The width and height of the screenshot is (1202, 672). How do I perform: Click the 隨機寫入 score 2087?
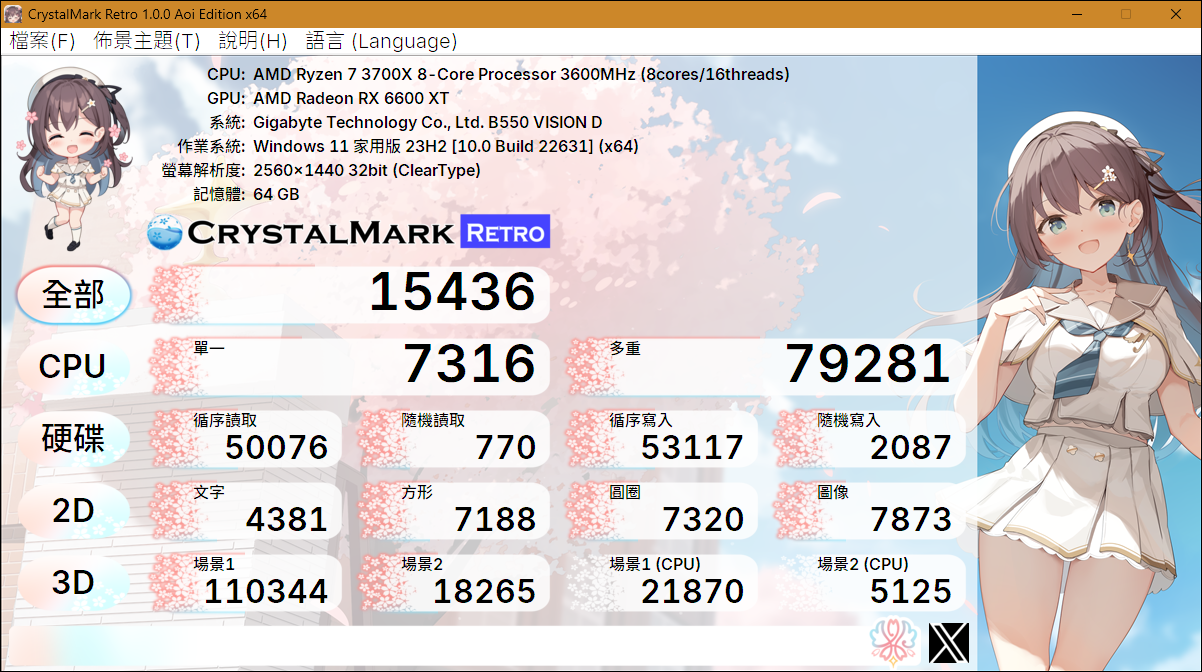point(911,447)
